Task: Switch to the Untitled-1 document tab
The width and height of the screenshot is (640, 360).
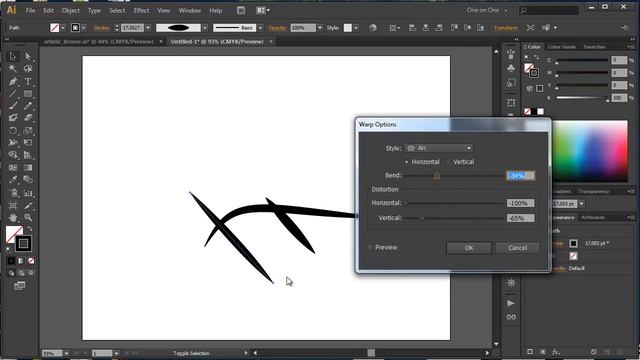Action: click(x=217, y=42)
